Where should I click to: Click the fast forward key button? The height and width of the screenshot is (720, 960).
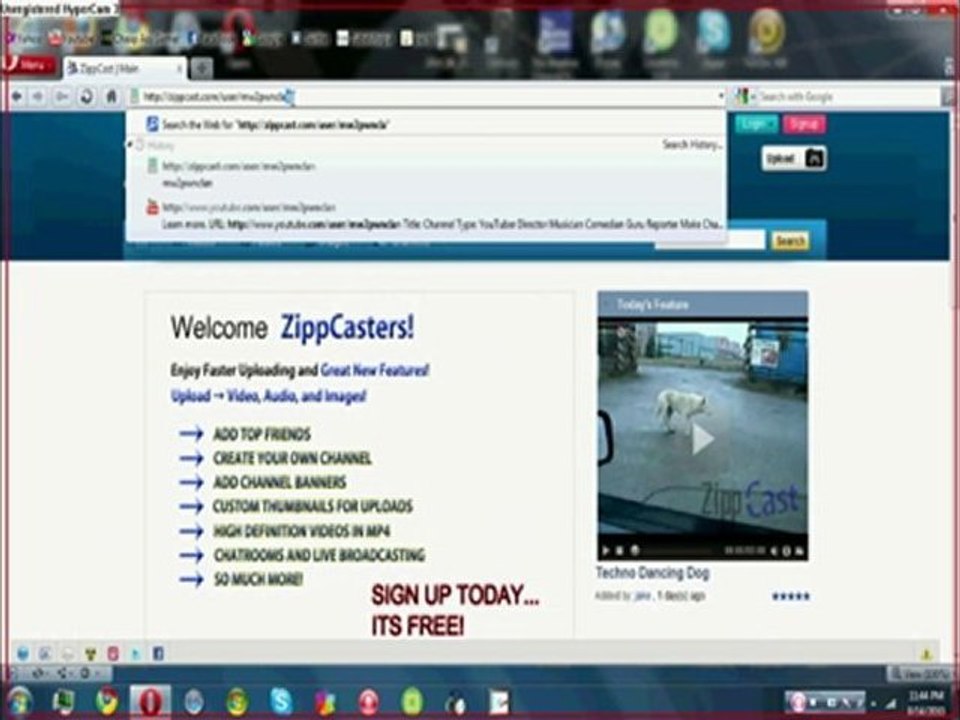point(62,97)
